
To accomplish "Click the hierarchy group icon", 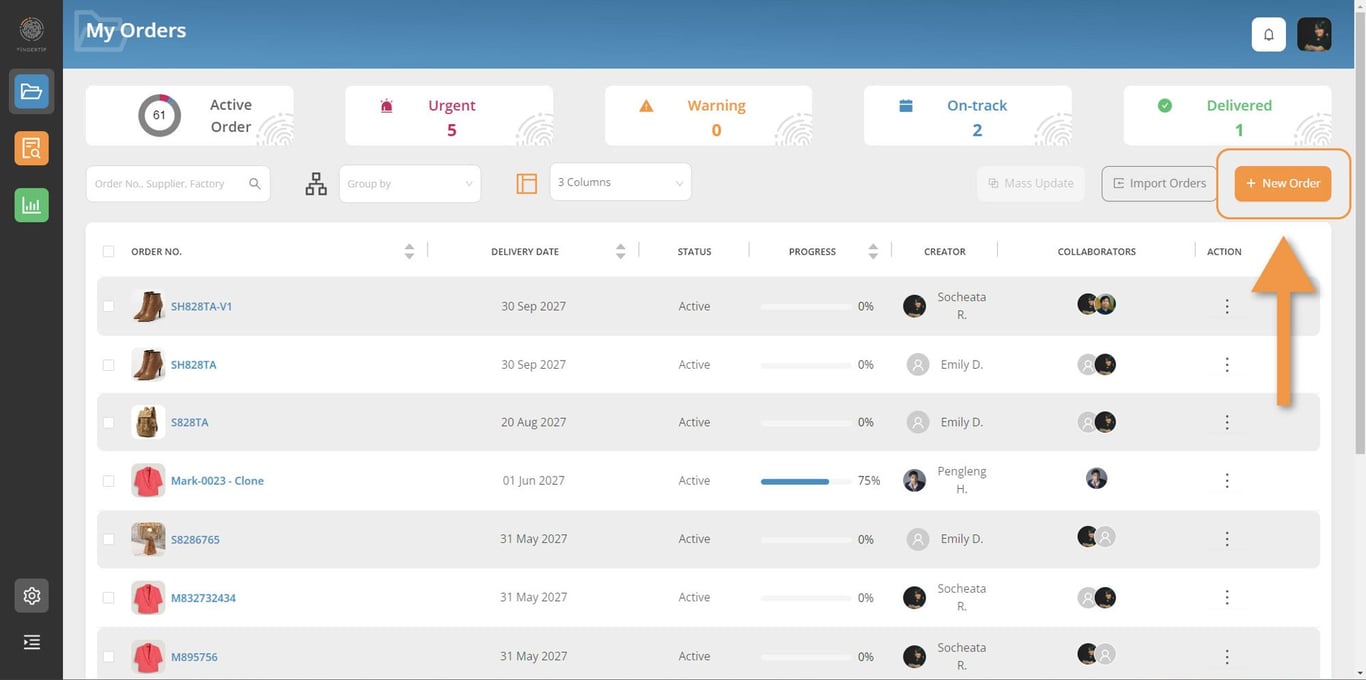I will tap(316, 184).
